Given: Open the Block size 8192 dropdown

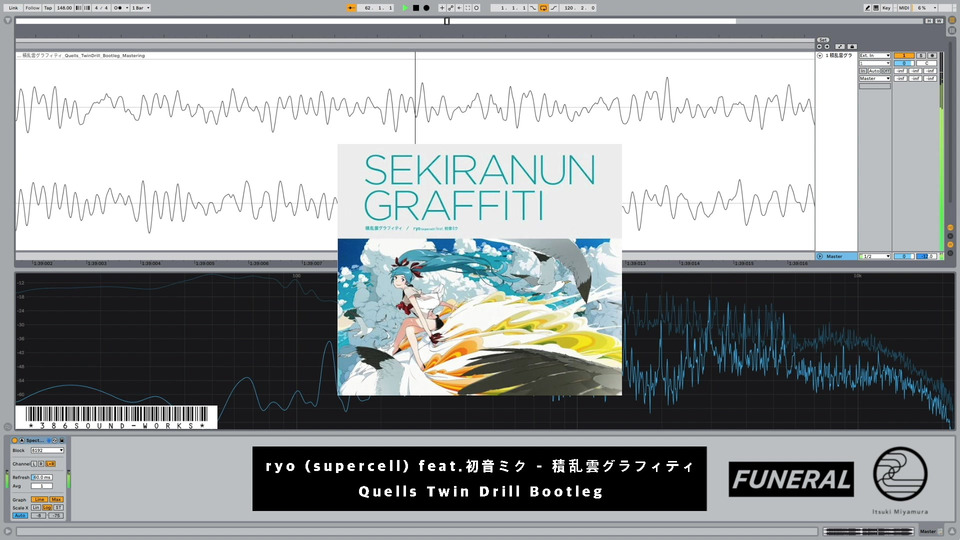Looking at the screenshot, I should [x=47, y=451].
